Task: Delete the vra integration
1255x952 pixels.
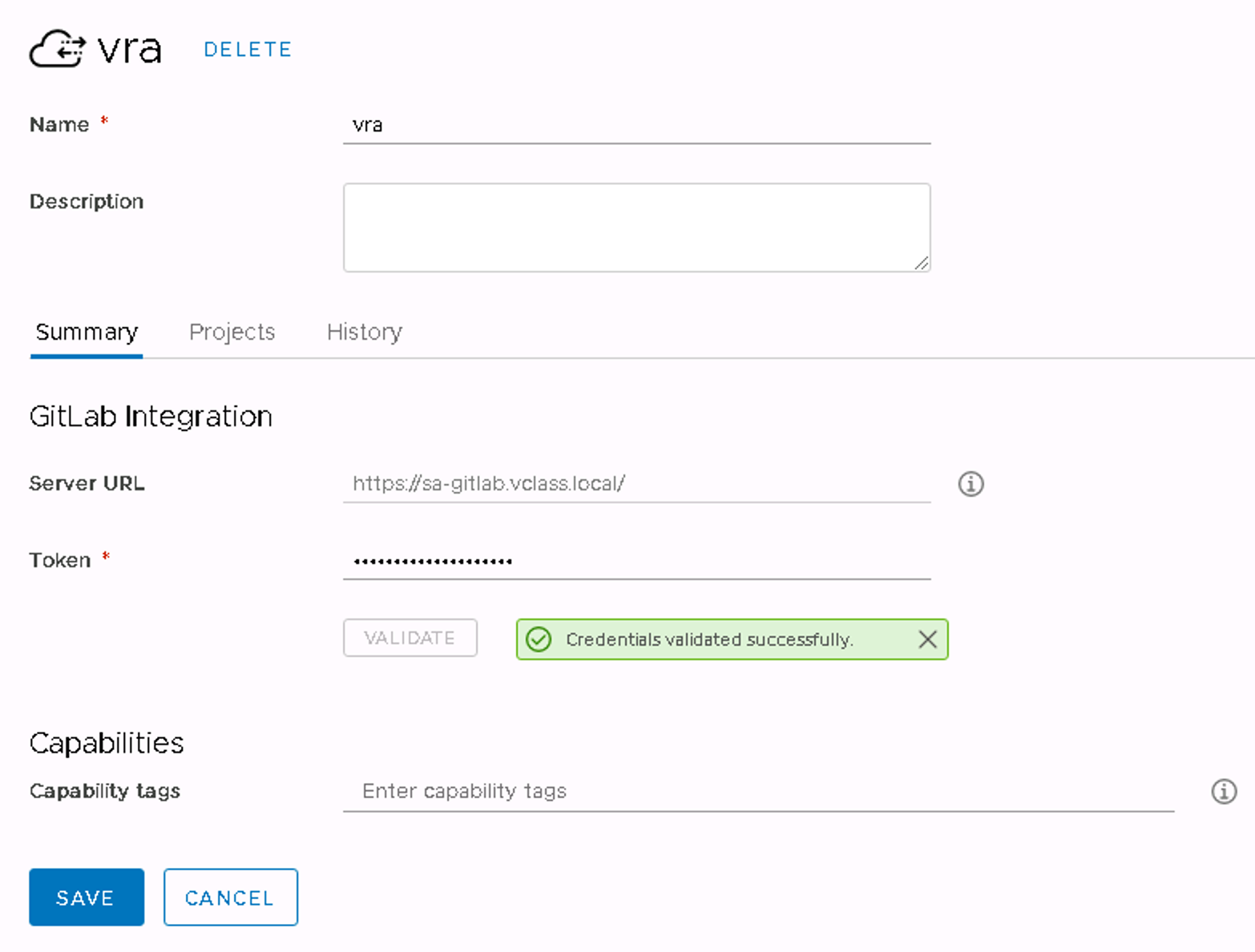Action: [x=248, y=50]
